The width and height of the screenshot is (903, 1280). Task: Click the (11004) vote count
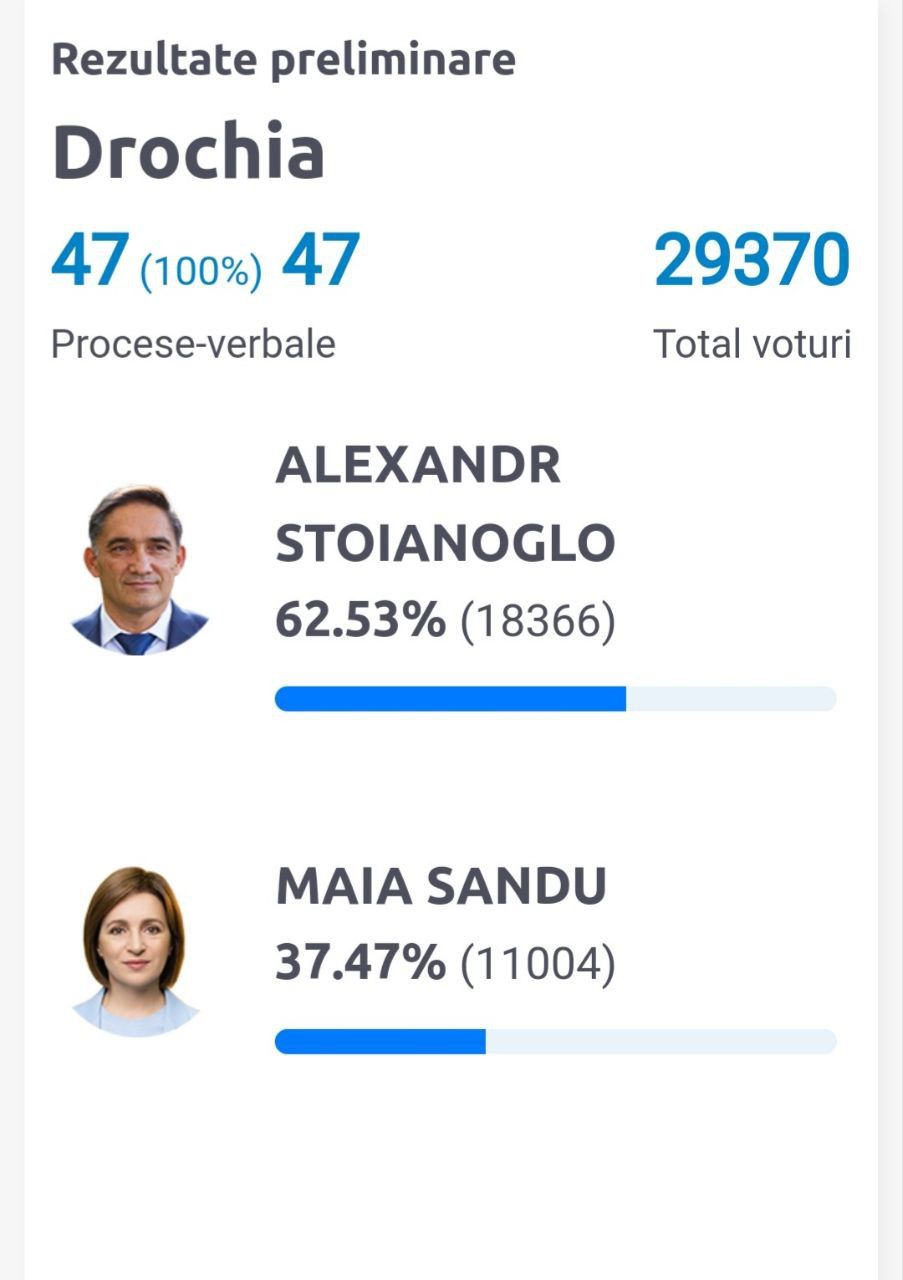[x=538, y=964]
